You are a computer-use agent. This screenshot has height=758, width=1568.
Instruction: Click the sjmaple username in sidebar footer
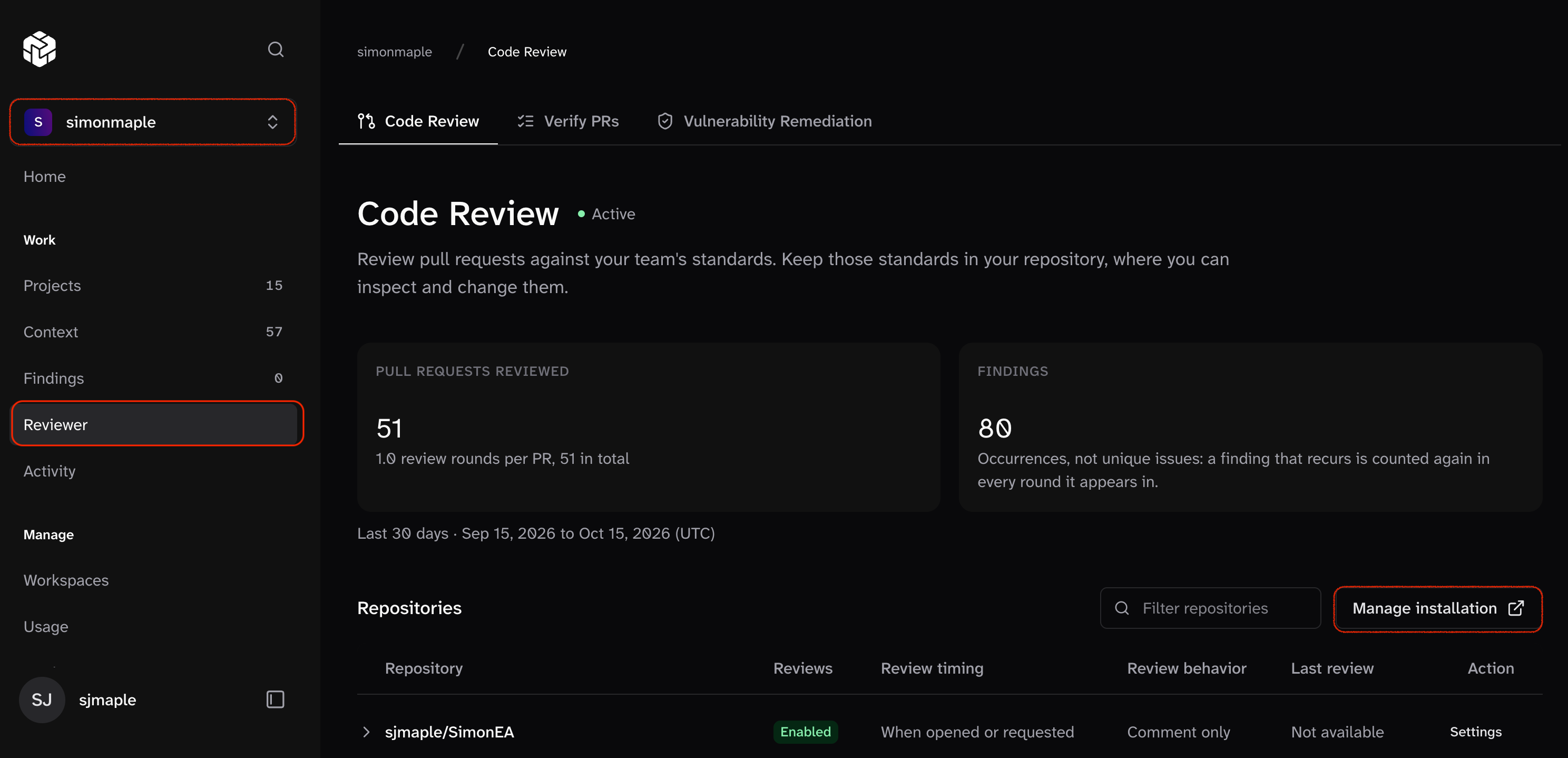click(x=107, y=699)
